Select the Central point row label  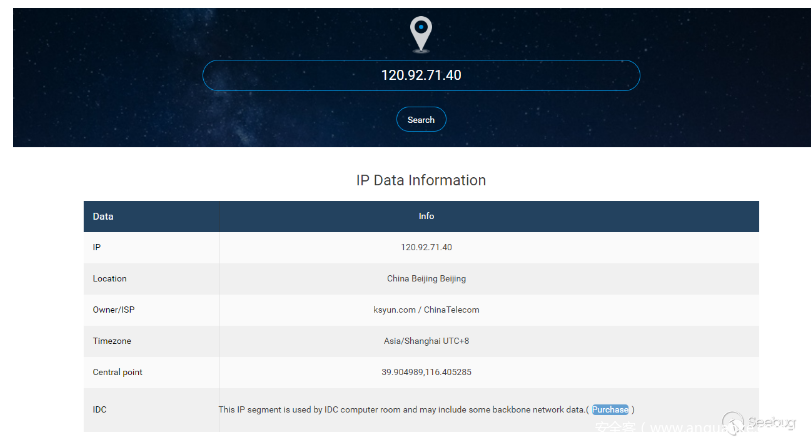pos(118,372)
